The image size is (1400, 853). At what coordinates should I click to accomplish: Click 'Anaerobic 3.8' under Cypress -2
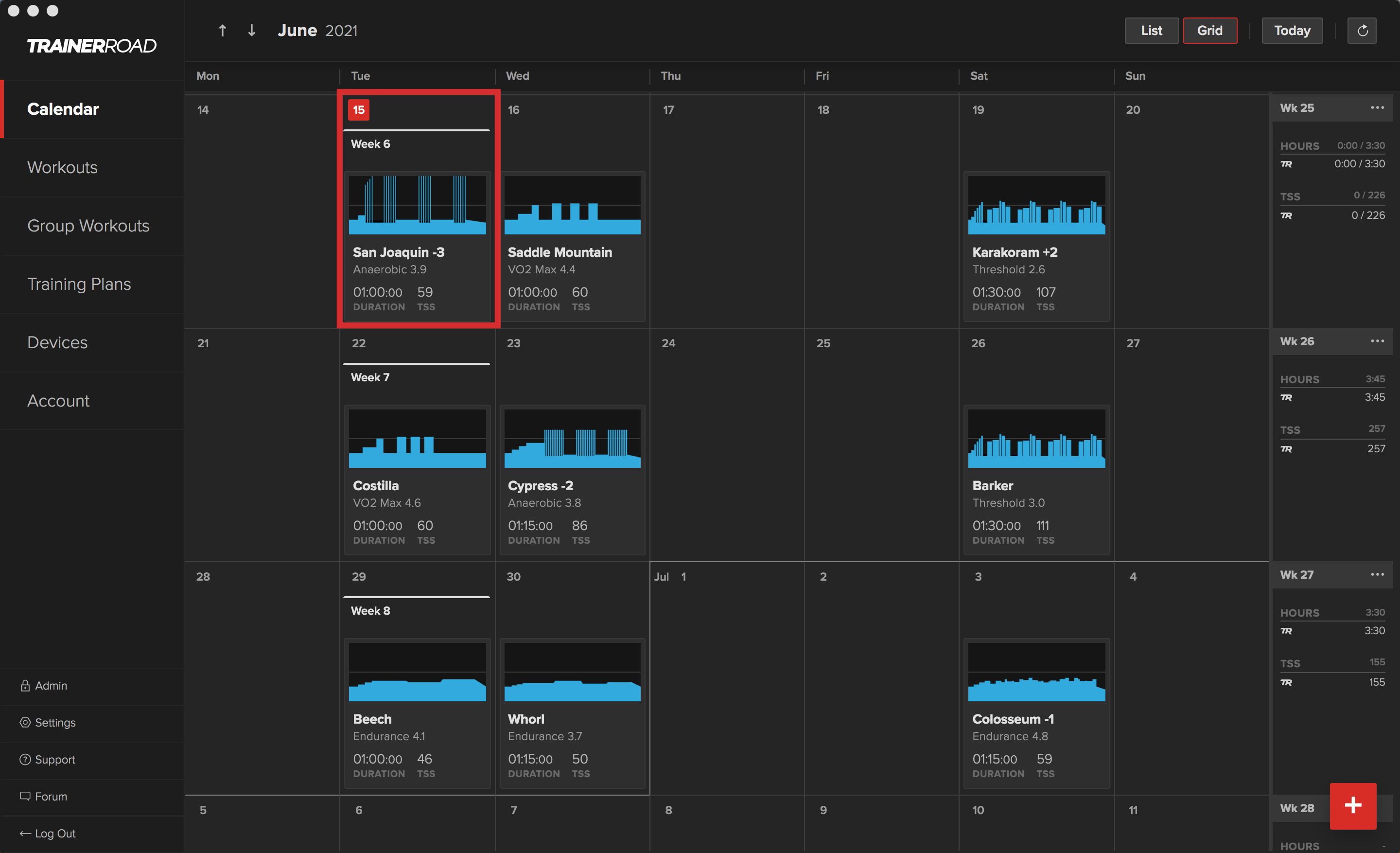coord(544,503)
